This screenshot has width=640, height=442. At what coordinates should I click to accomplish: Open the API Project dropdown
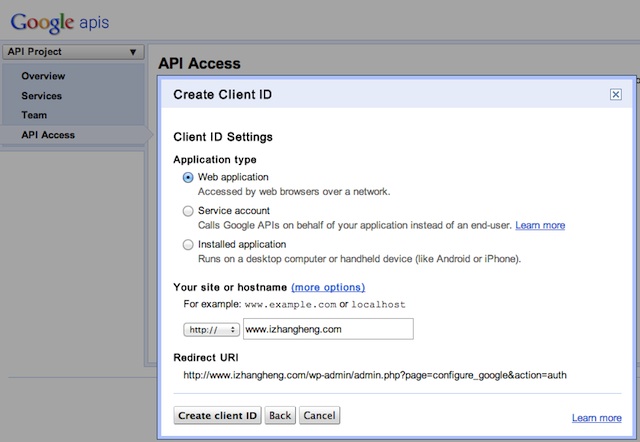(73, 52)
